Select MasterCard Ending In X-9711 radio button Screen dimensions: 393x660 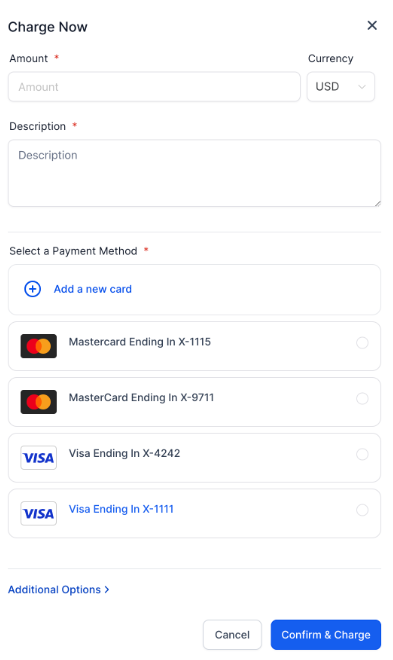[x=362, y=398]
